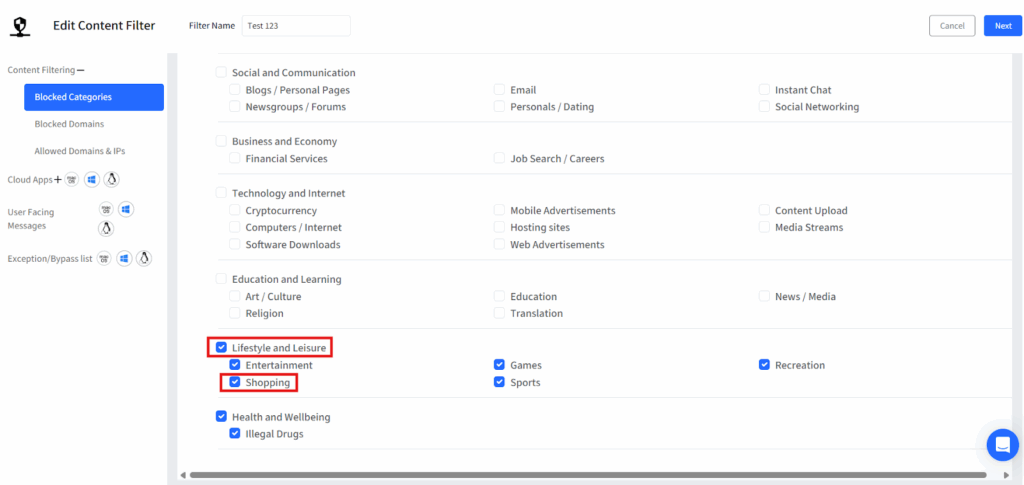The width and height of the screenshot is (1024, 485).
Task: Click the Windows icon next to Cloud Apps
Action: (91, 180)
